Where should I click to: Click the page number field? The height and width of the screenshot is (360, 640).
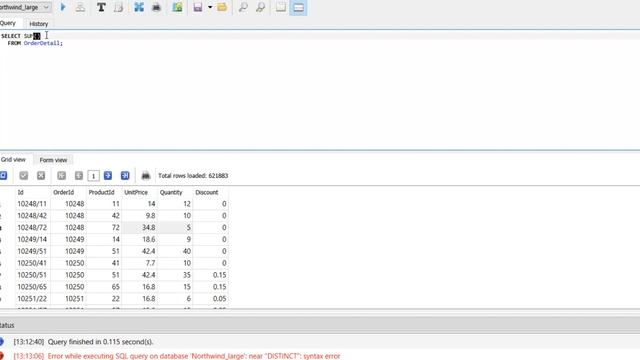pyautogui.click(x=93, y=176)
